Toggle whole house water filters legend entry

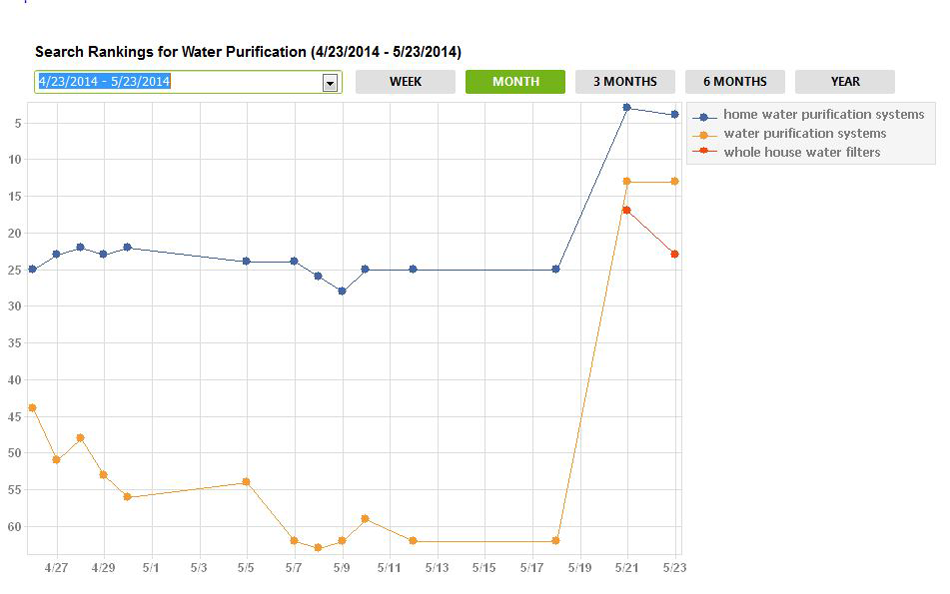coord(802,153)
